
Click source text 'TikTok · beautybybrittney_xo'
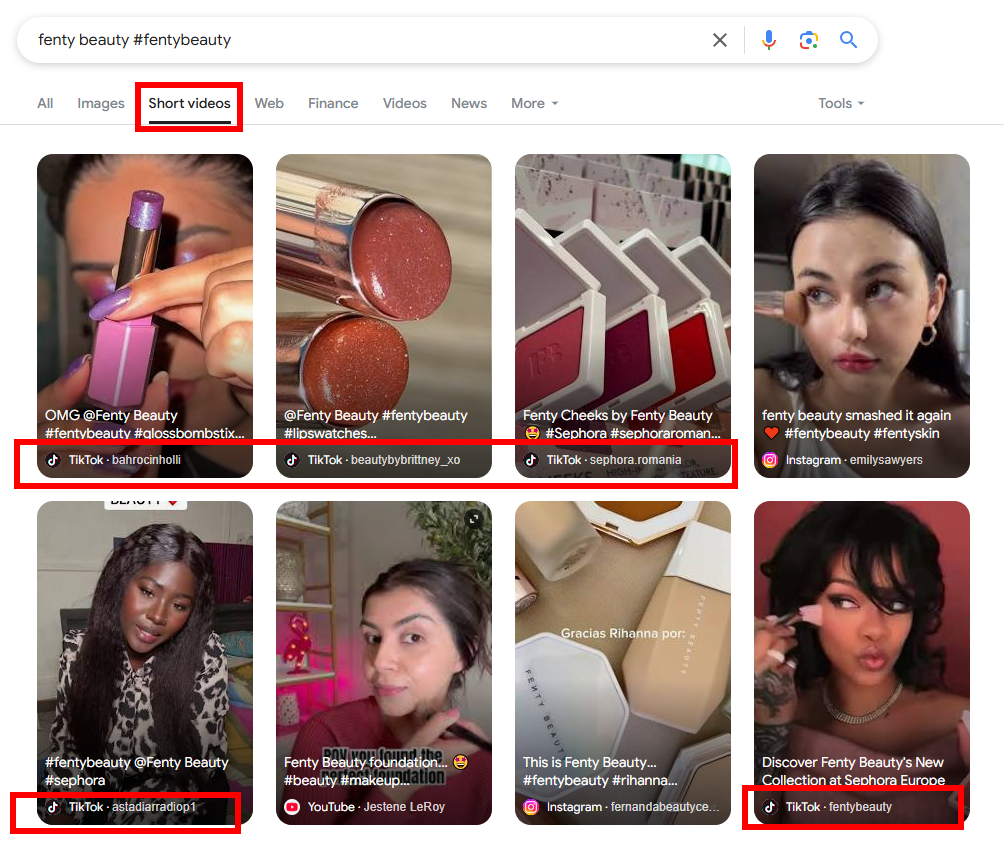pos(384,460)
